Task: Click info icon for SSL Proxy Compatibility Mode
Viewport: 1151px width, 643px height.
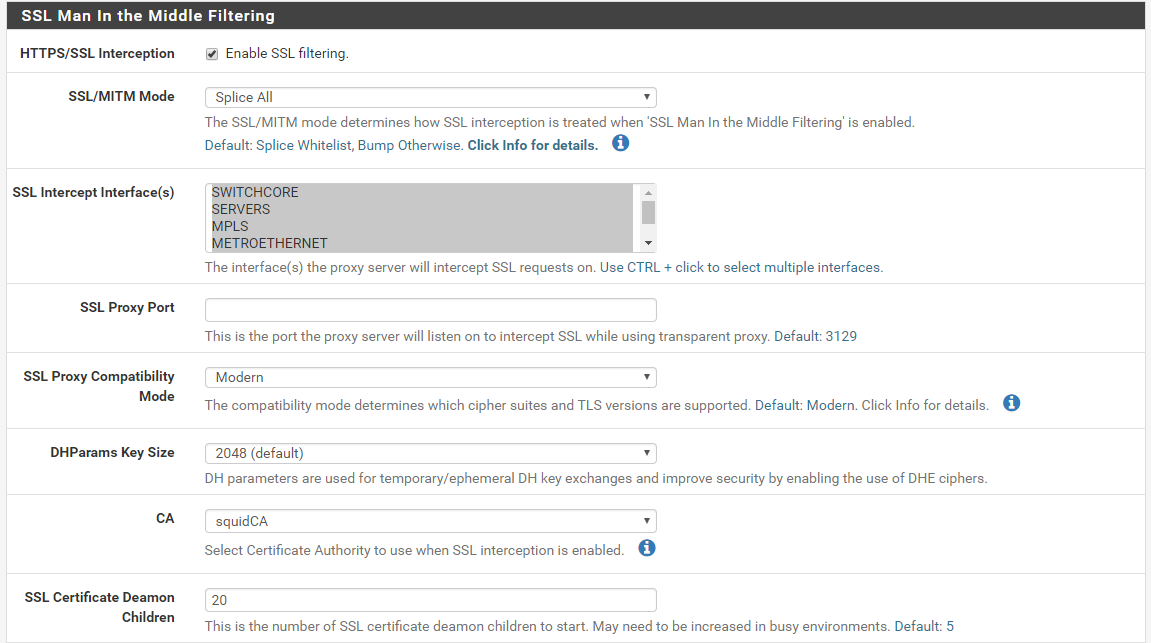Action: pyautogui.click(x=1011, y=404)
